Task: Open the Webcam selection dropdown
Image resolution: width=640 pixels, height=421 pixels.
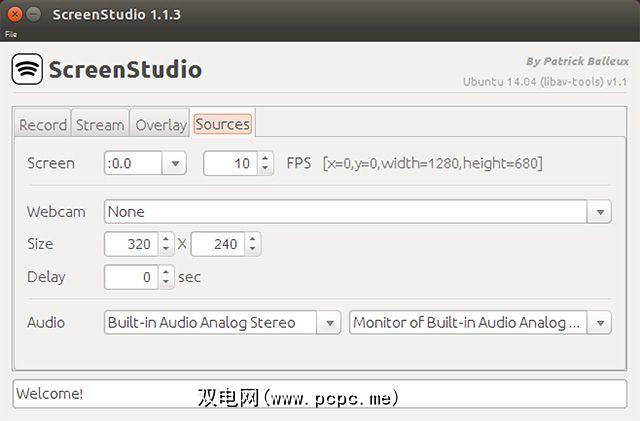Action: coord(600,212)
